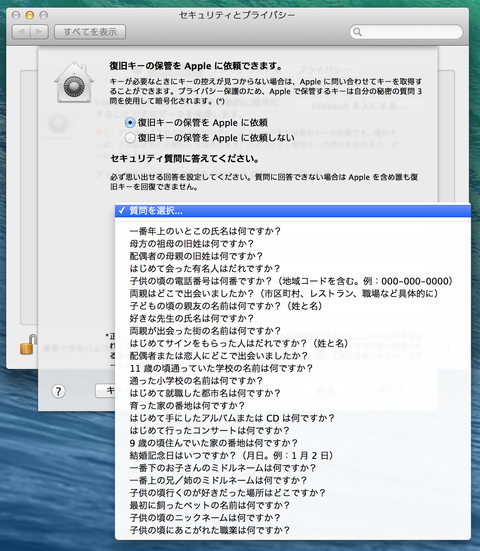480x551 pixels.
Task: Choose 11 歳の頃通っていた学校の名前は何ですか？
Action: tap(293, 368)
